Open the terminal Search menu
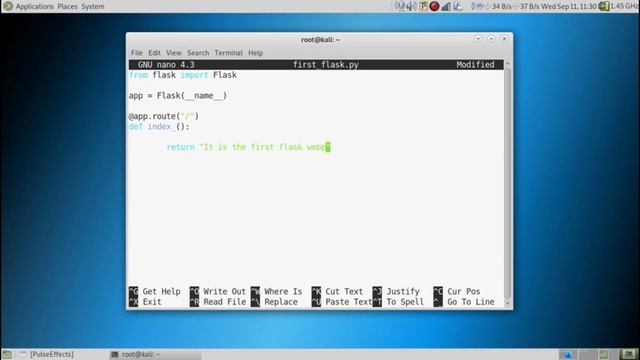 [198, 53]
